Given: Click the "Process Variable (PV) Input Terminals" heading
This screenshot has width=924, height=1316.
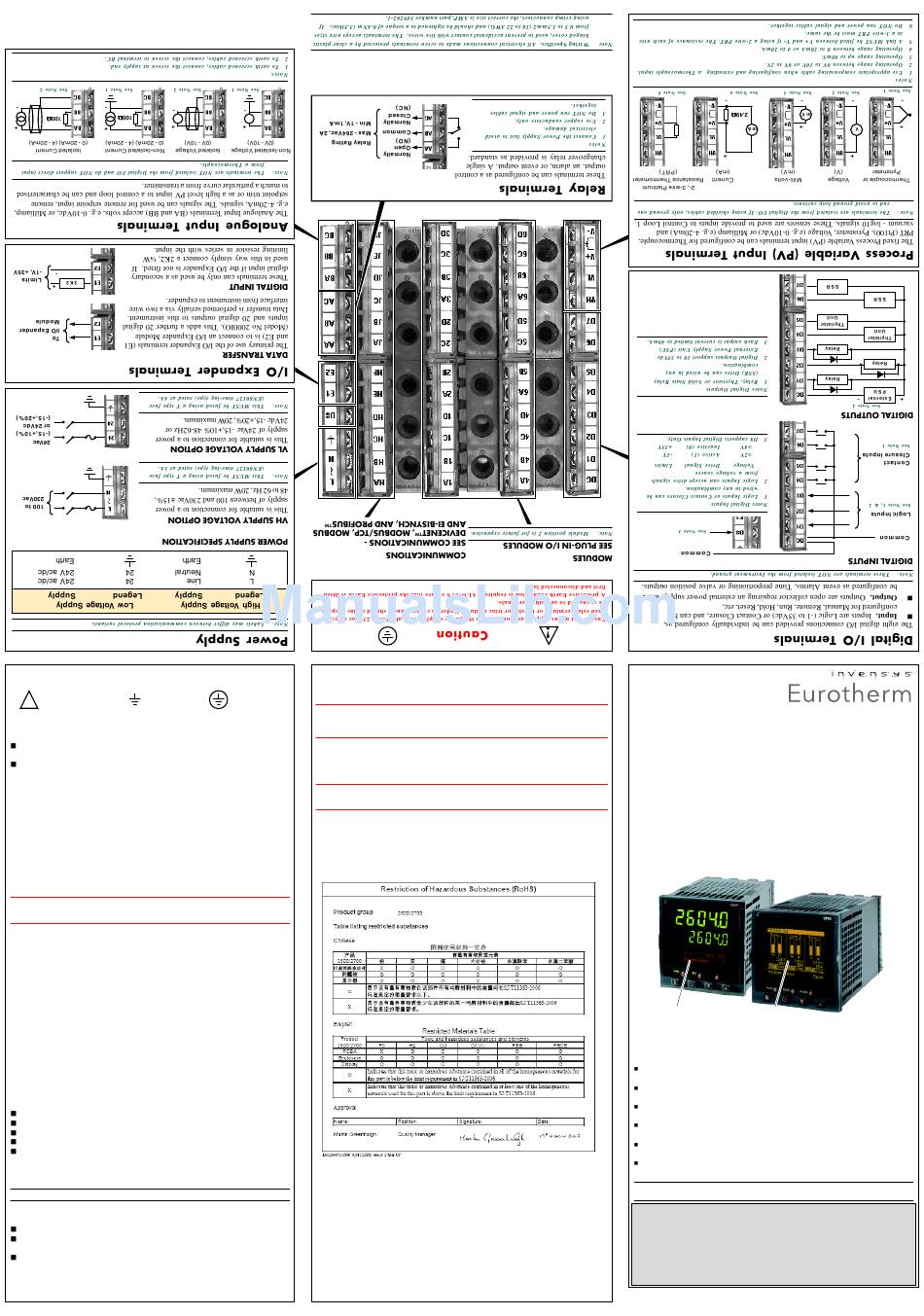Looking at the screenshot, I should [790, 253].
